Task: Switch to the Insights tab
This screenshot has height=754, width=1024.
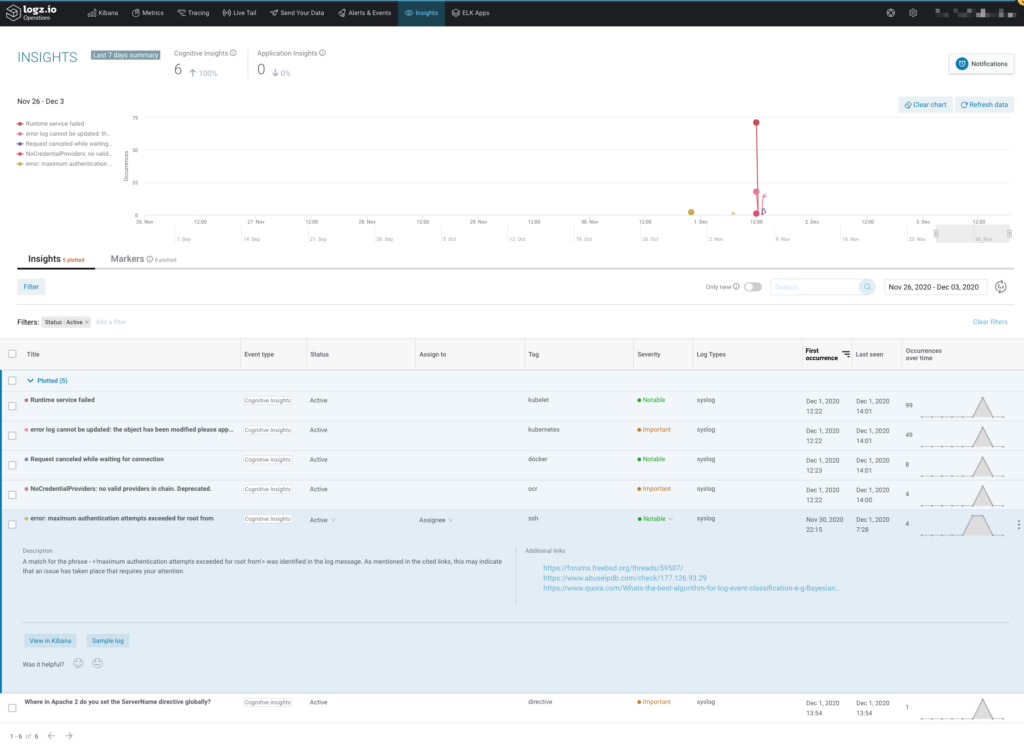Action: pyautogui.click(x=56, y=259)
